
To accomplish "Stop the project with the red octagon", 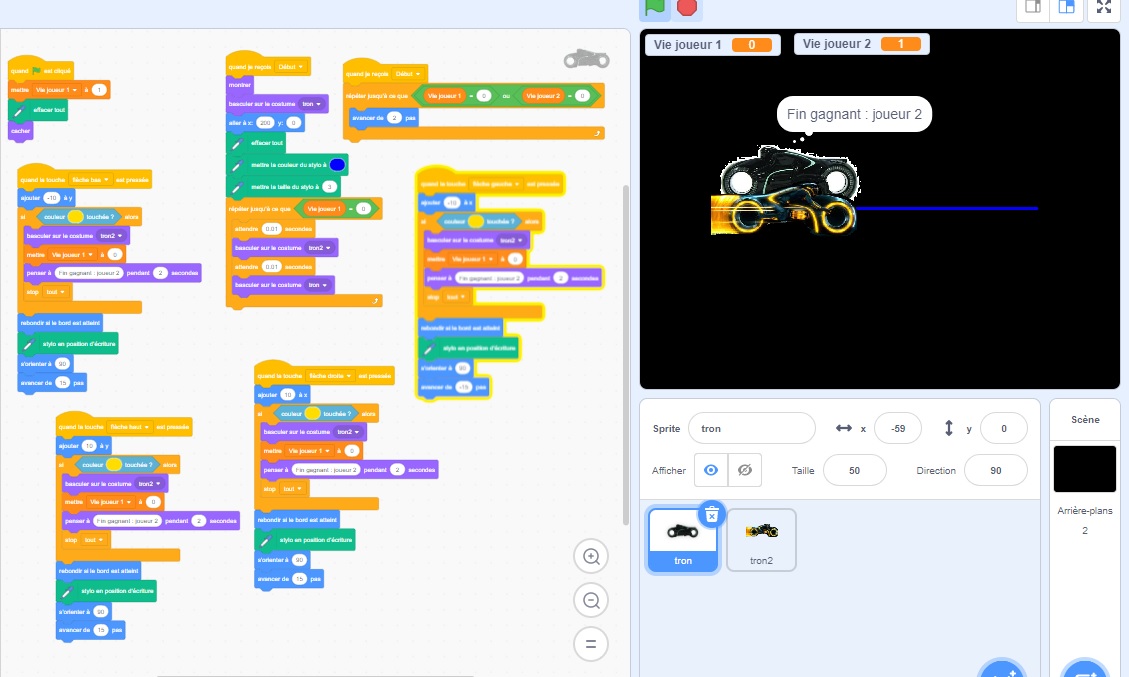I will coord(687,7).
